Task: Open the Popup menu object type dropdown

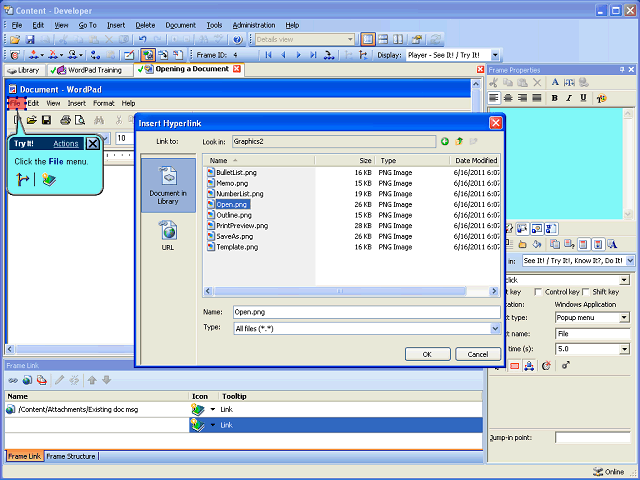Action: pos(624,318)
